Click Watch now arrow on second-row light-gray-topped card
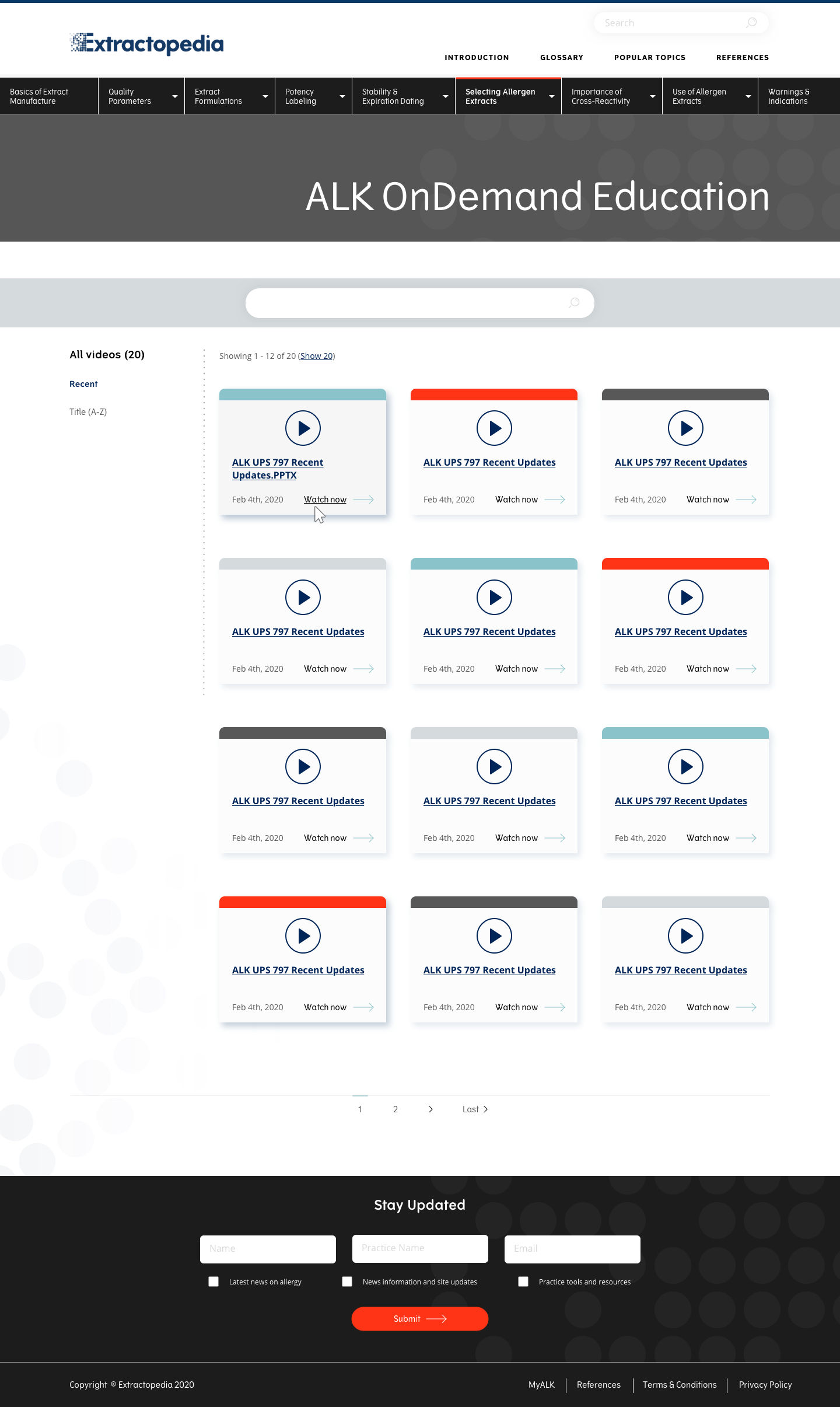This screenshot has width=840, height=1407. [363, 669]
